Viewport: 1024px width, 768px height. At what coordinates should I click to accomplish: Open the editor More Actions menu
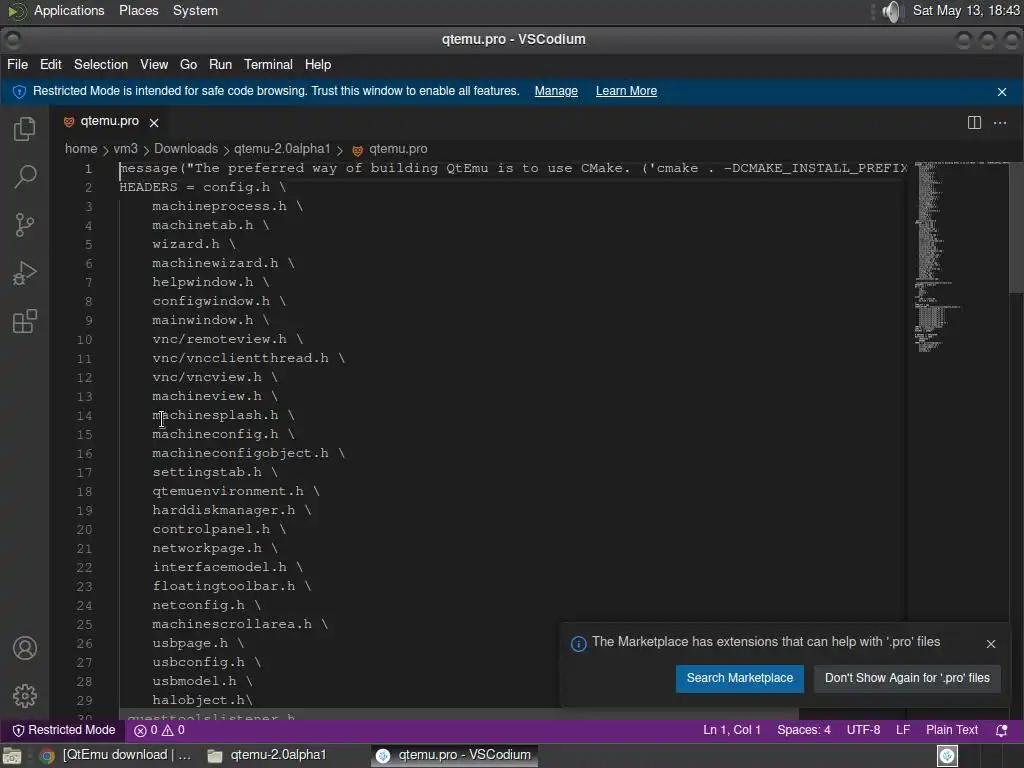point(1000,123)
